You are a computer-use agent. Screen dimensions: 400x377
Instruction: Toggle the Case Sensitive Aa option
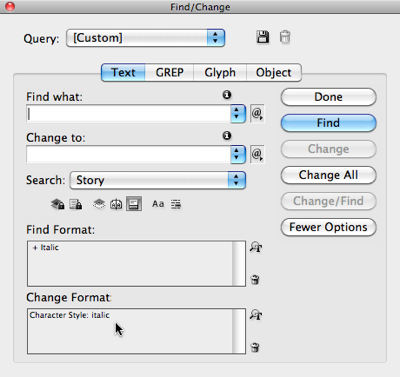(158, 204)
